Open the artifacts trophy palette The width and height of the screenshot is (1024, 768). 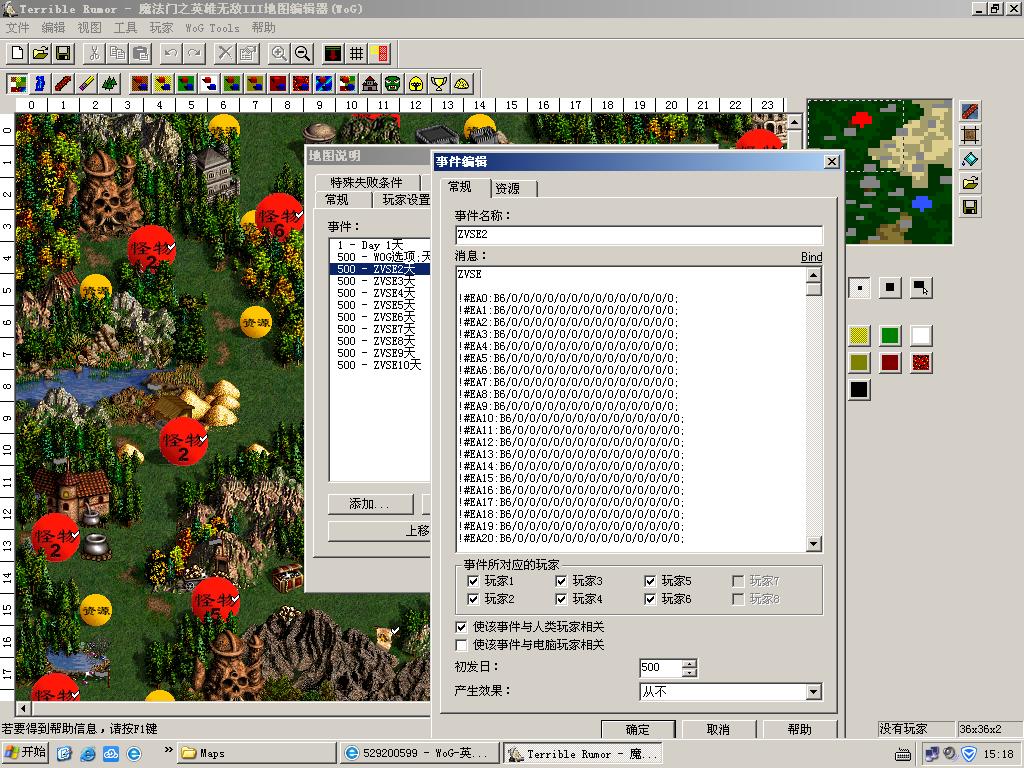coord(439,84)
